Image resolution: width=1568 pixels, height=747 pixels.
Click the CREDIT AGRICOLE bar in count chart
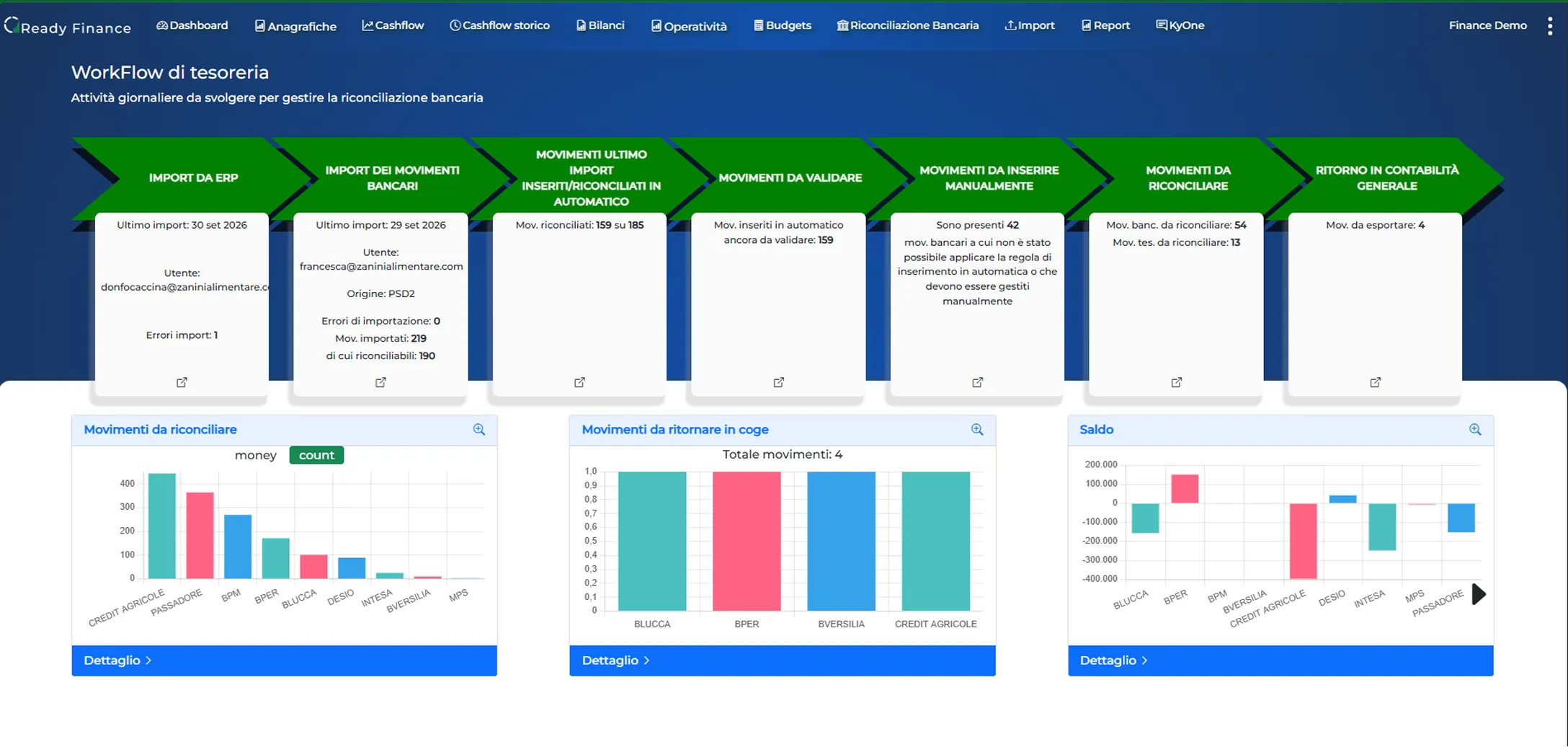[x=162, y=526]
